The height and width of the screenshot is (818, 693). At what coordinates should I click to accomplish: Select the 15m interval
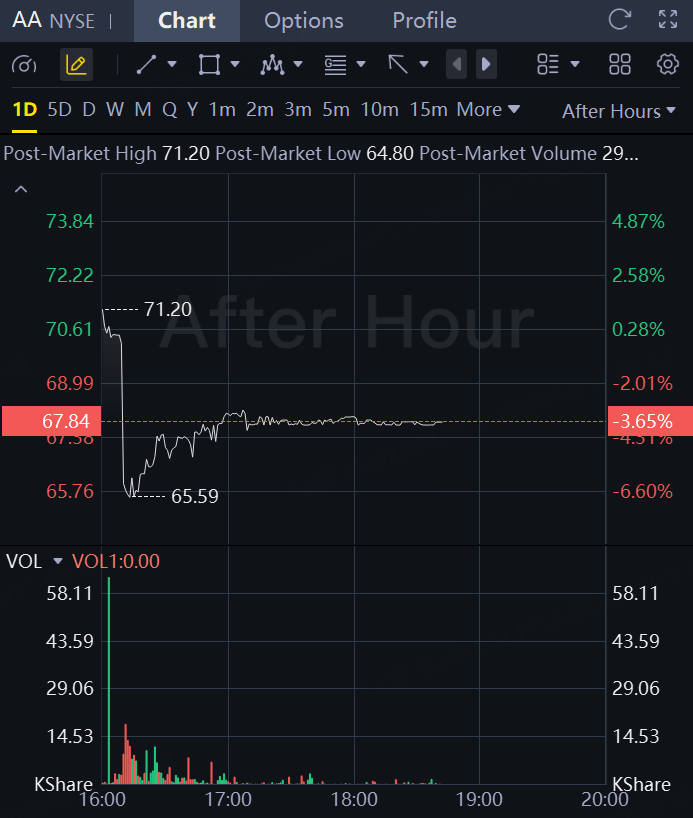(x=428, y=110)
